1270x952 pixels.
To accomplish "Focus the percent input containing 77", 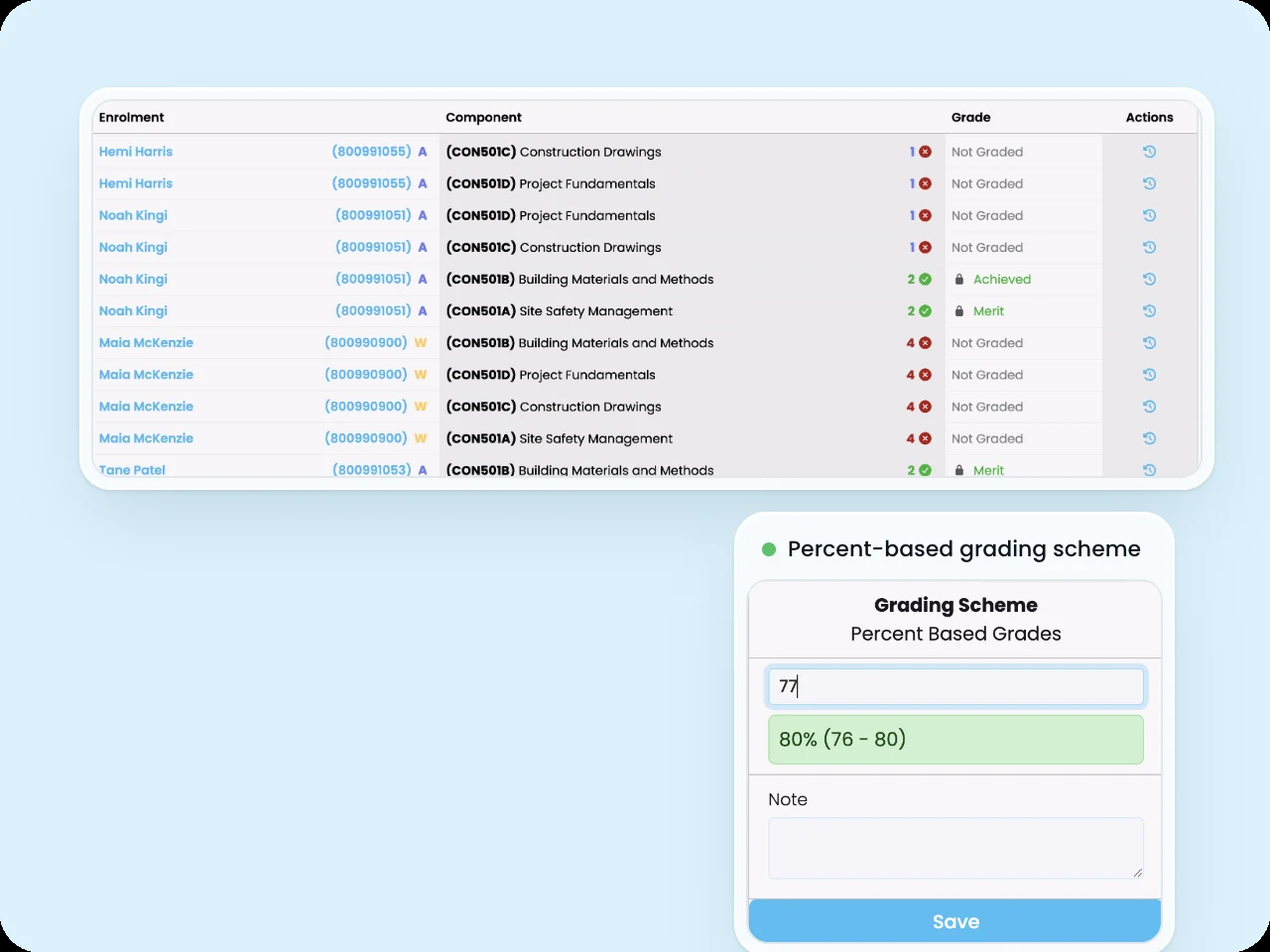I will [955, 686].
